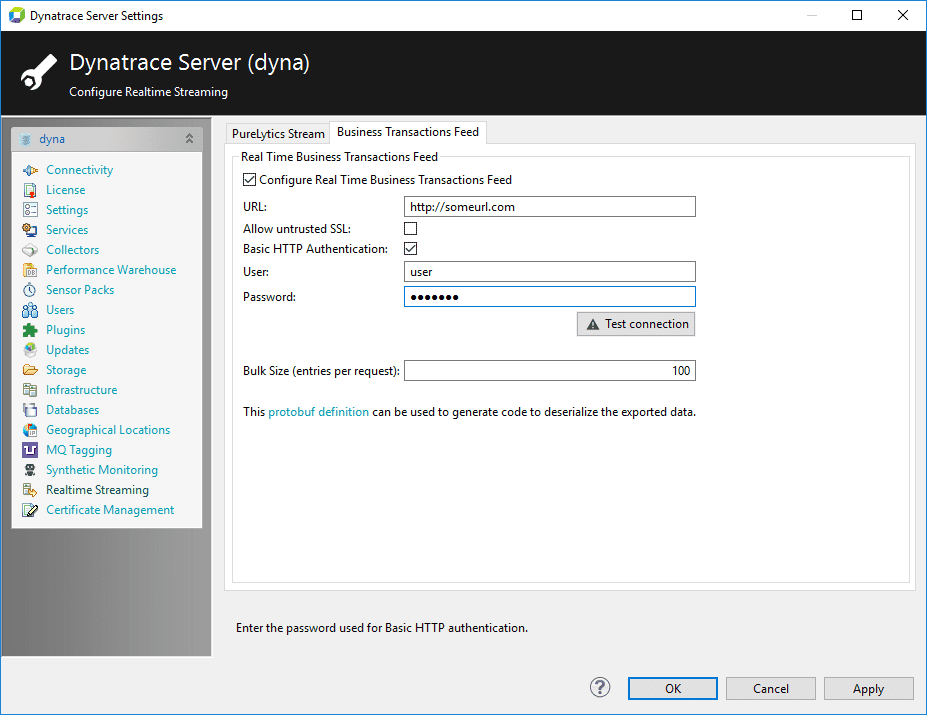This screenshot has width=927, height=715.
Task: Click the Dynatrace logo in the title bar
Action: coord(17,15)
